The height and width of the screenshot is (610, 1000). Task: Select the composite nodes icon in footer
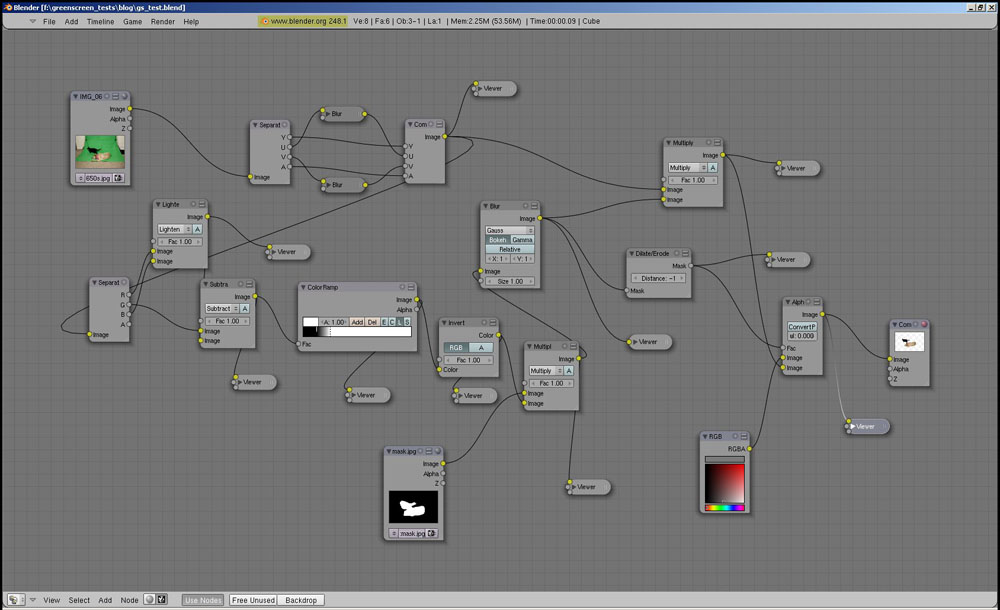pyautogui.click(x=162, y=600)
